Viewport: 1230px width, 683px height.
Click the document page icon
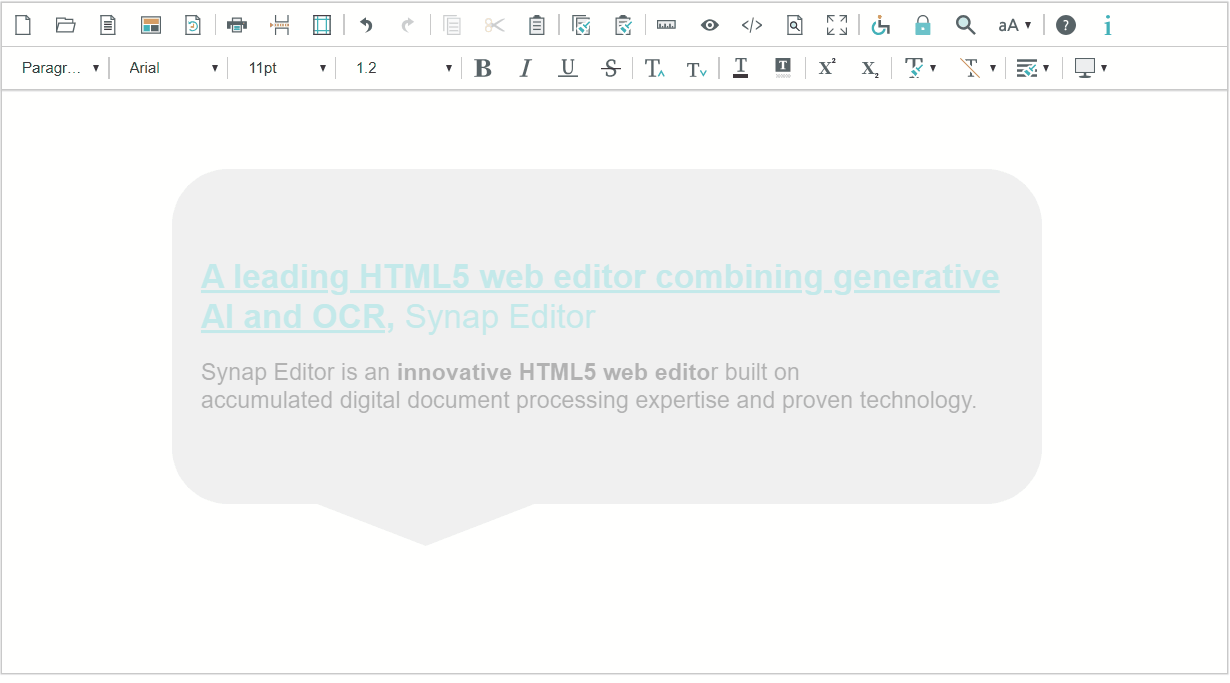pos(108,25)
